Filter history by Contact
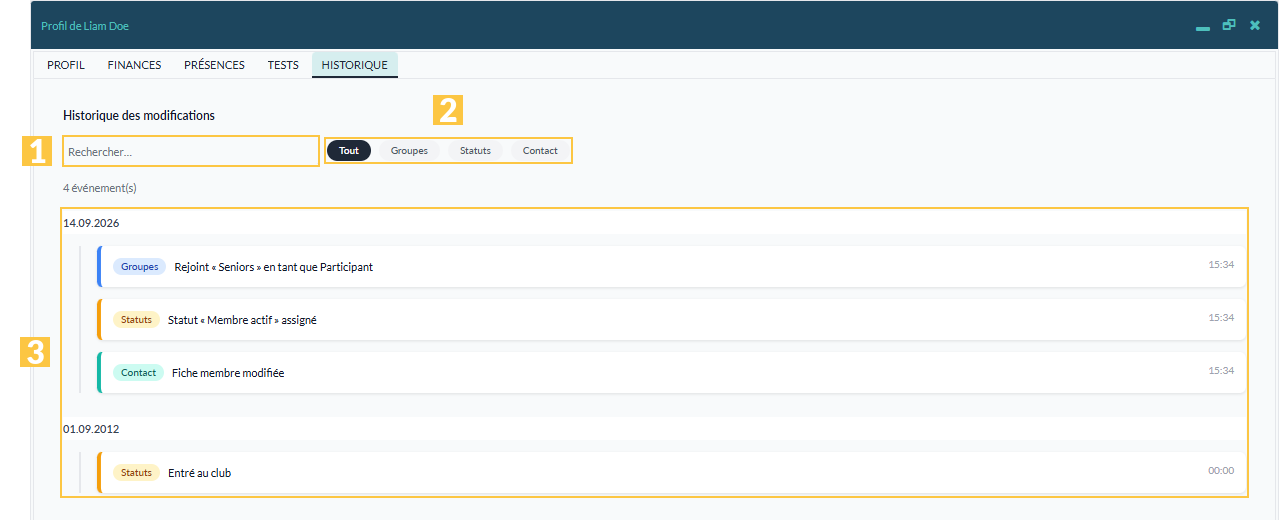Screen dimensions: 1279x520 click(540, 150)
